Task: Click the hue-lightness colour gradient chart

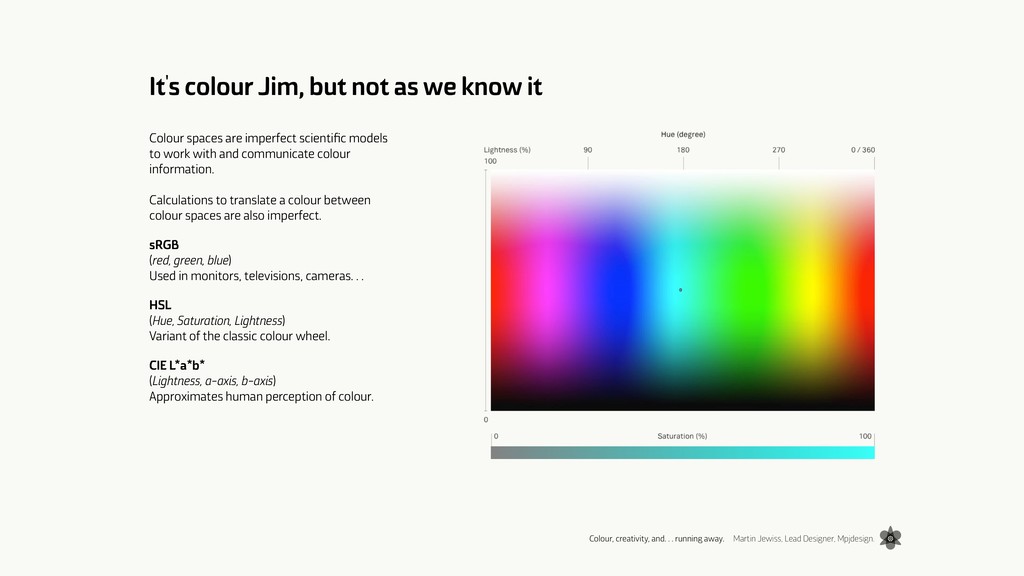Action: click(682, 291)
